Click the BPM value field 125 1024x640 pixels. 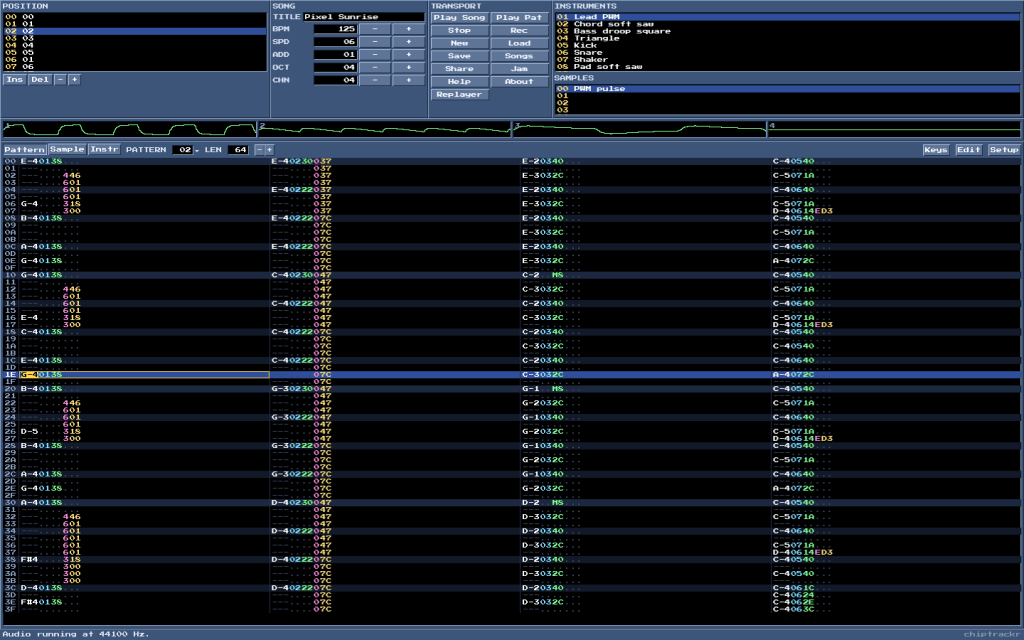click(x=335, y=29)
